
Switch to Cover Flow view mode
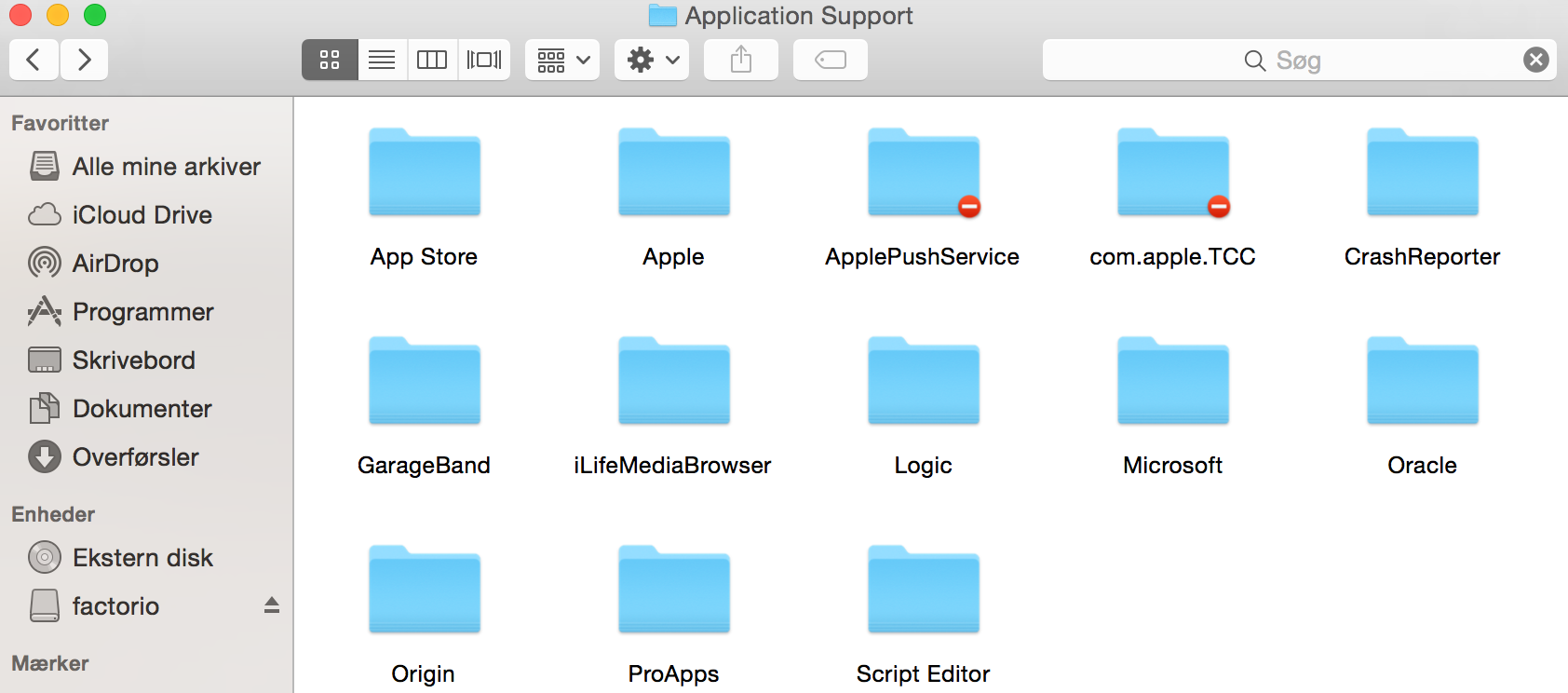tap(484, 60)
